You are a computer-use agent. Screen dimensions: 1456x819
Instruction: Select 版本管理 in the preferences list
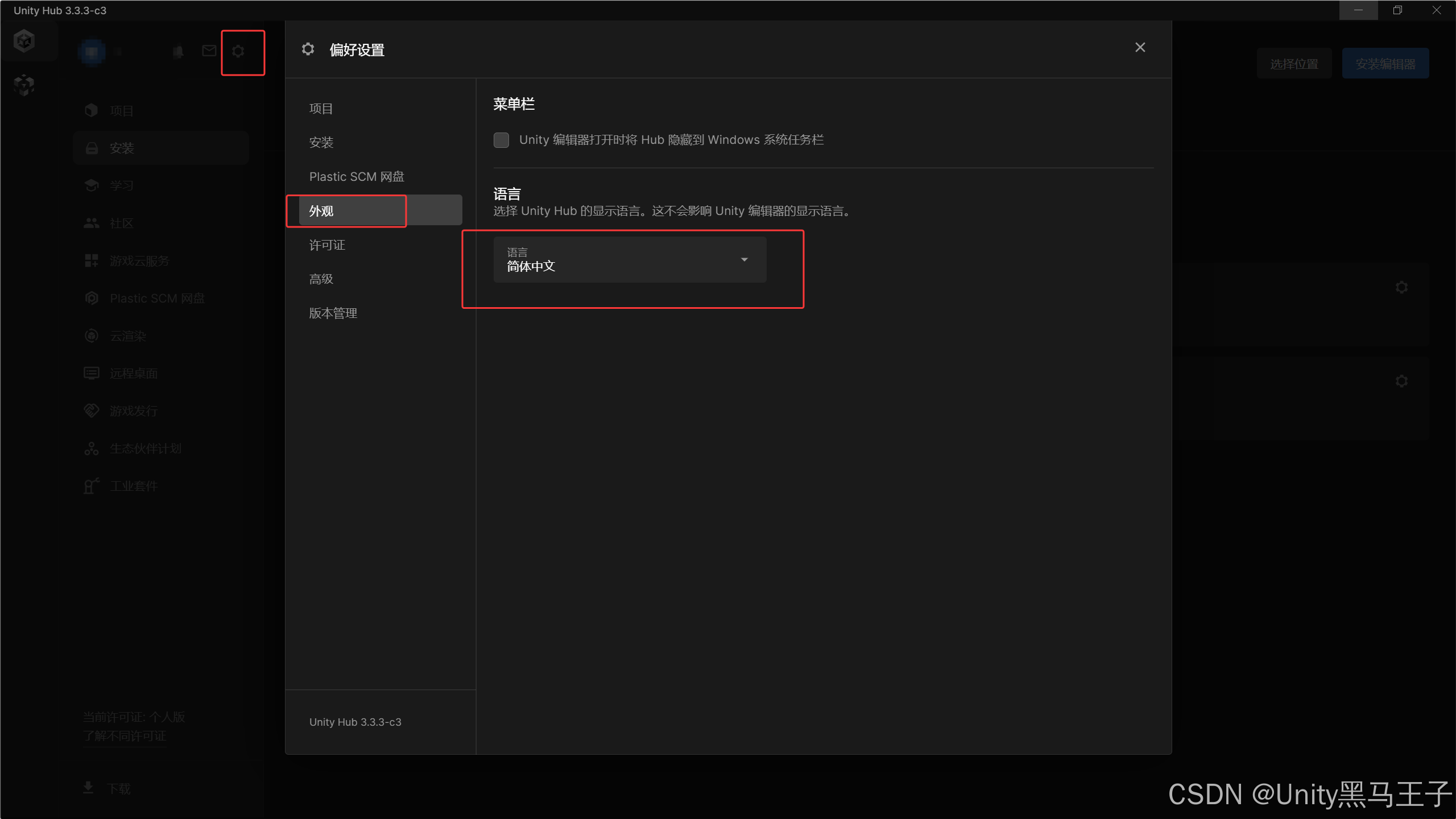(380, 313)
